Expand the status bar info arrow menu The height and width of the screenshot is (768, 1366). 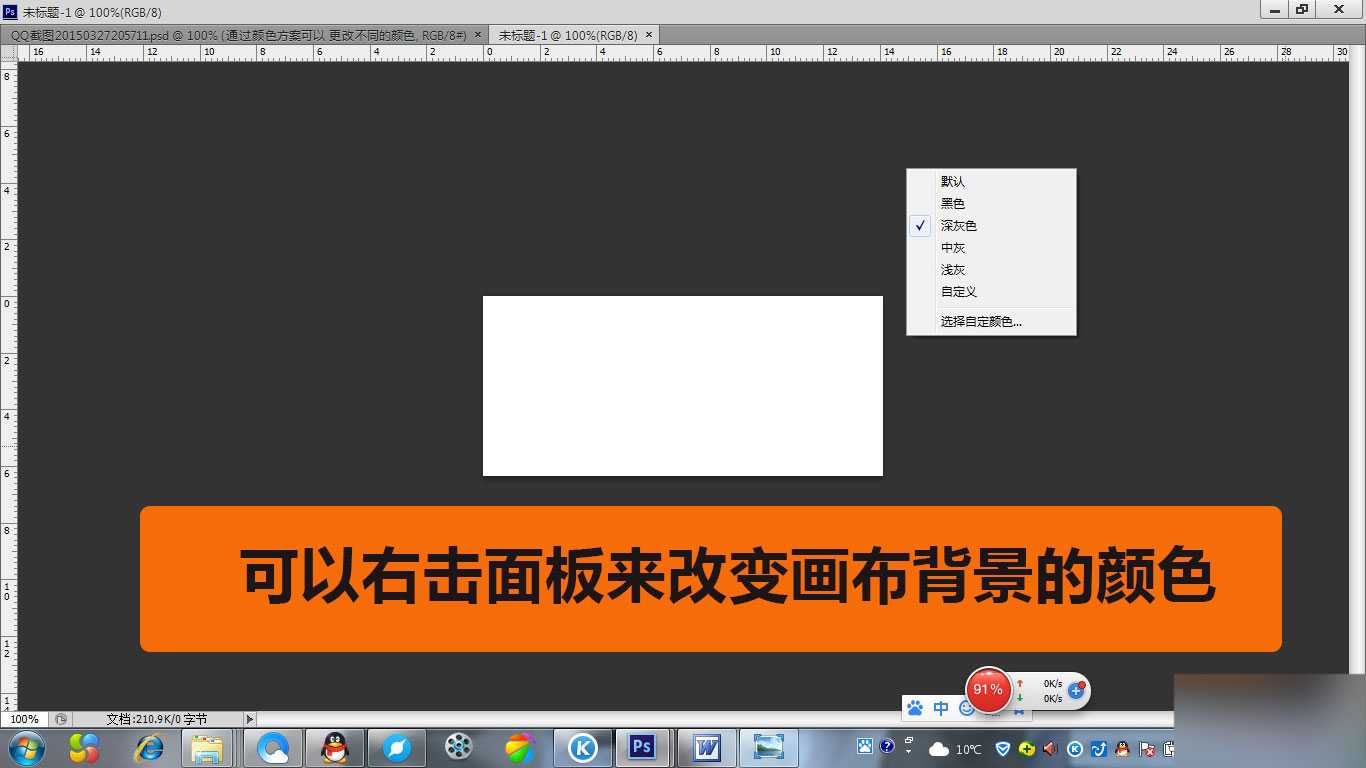(x=250, y=719)
